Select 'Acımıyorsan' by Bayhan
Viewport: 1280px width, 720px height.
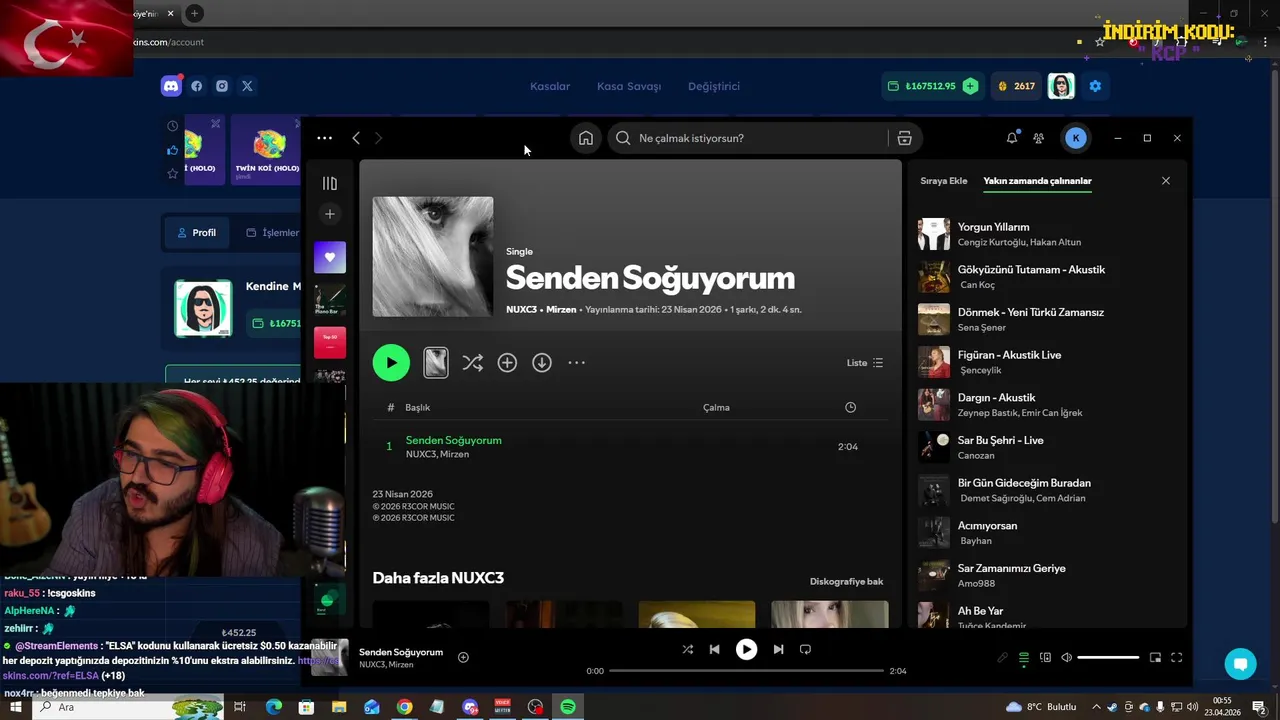point(1046,533)
